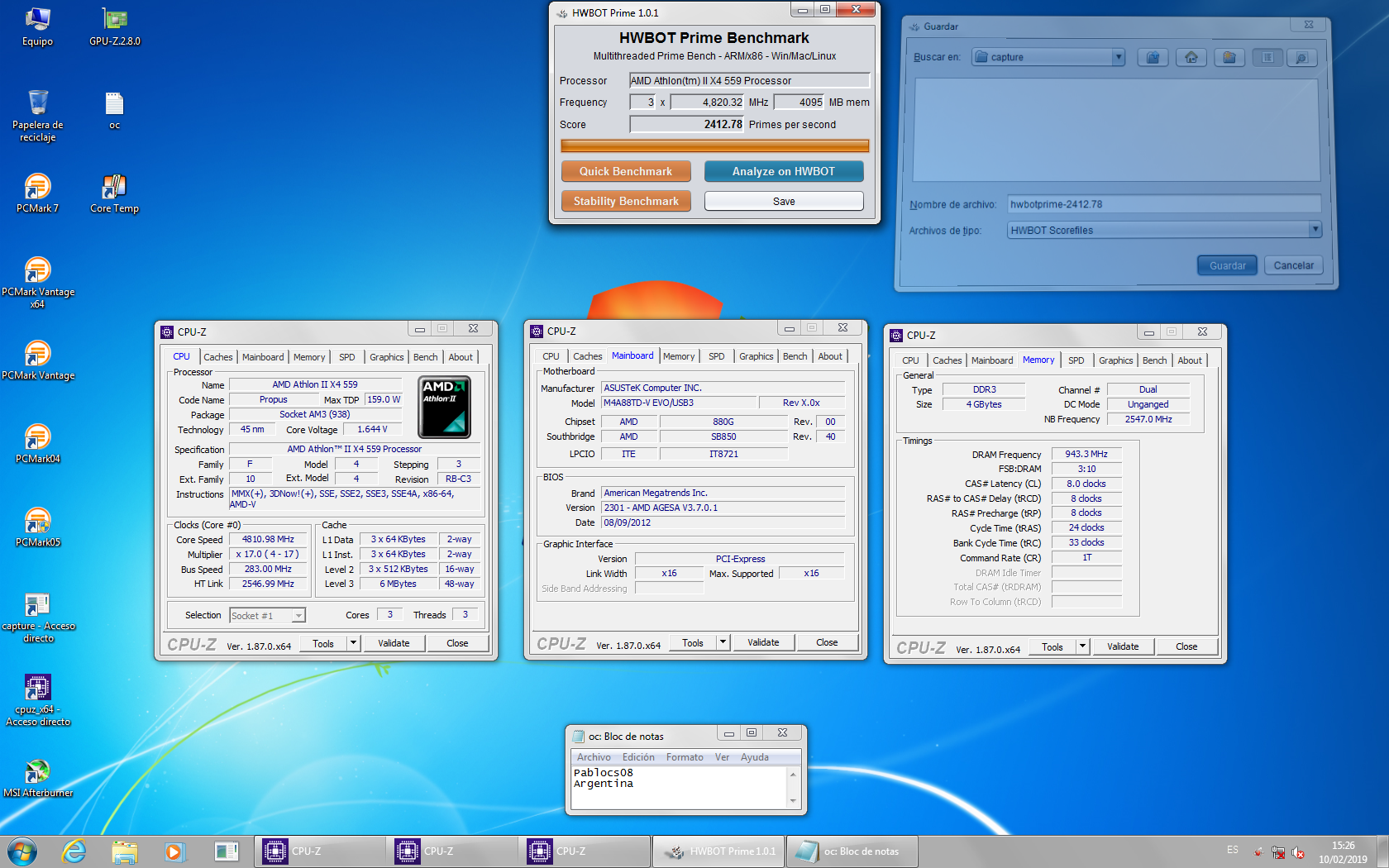This screenshot has height=868, width=1389.
Task: Click scroll-down arrow in Bloc de notas
Action: coord(793,801)
